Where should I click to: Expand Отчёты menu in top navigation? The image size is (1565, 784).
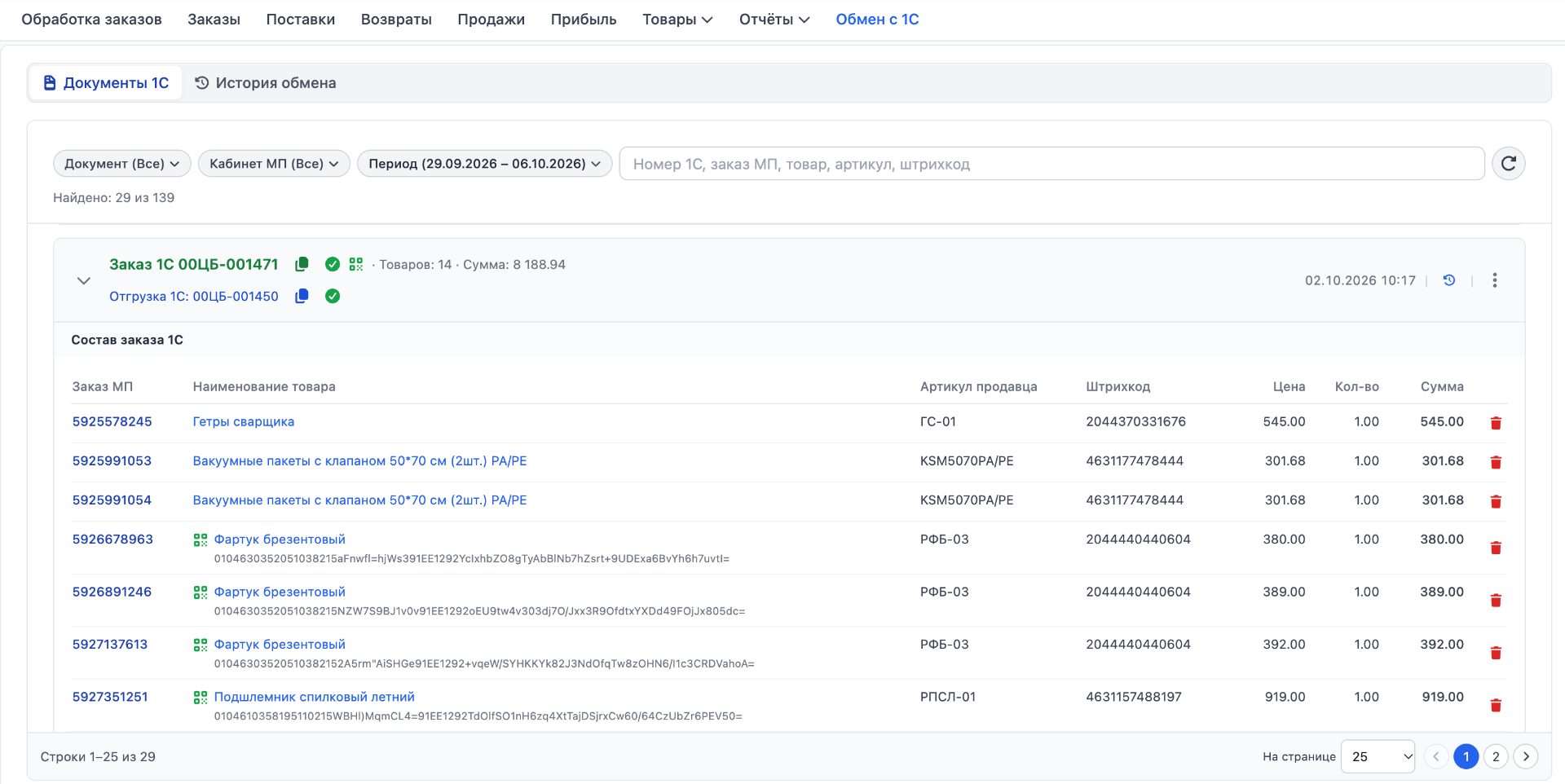[x=774, y=20]
